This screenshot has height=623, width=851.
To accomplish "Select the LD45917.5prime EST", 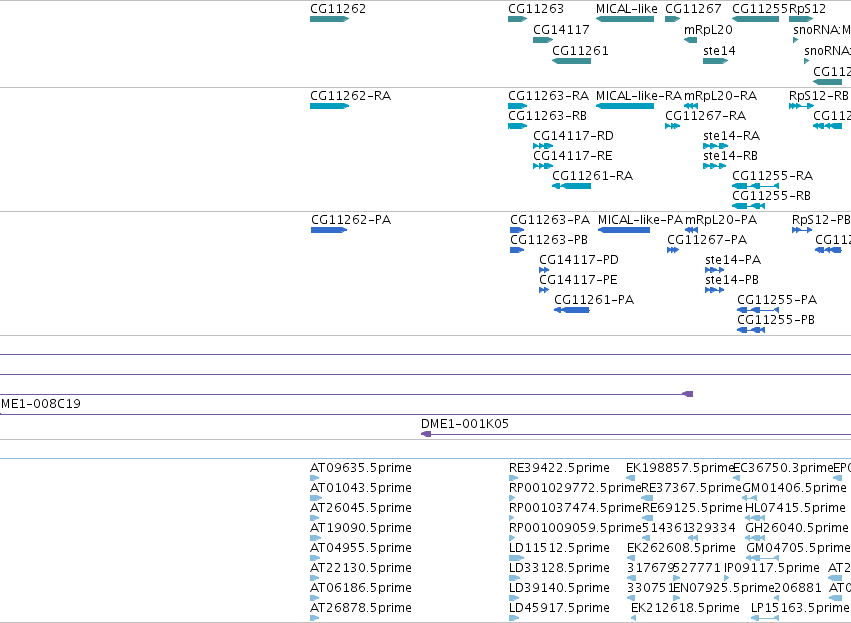I will 513,618.
